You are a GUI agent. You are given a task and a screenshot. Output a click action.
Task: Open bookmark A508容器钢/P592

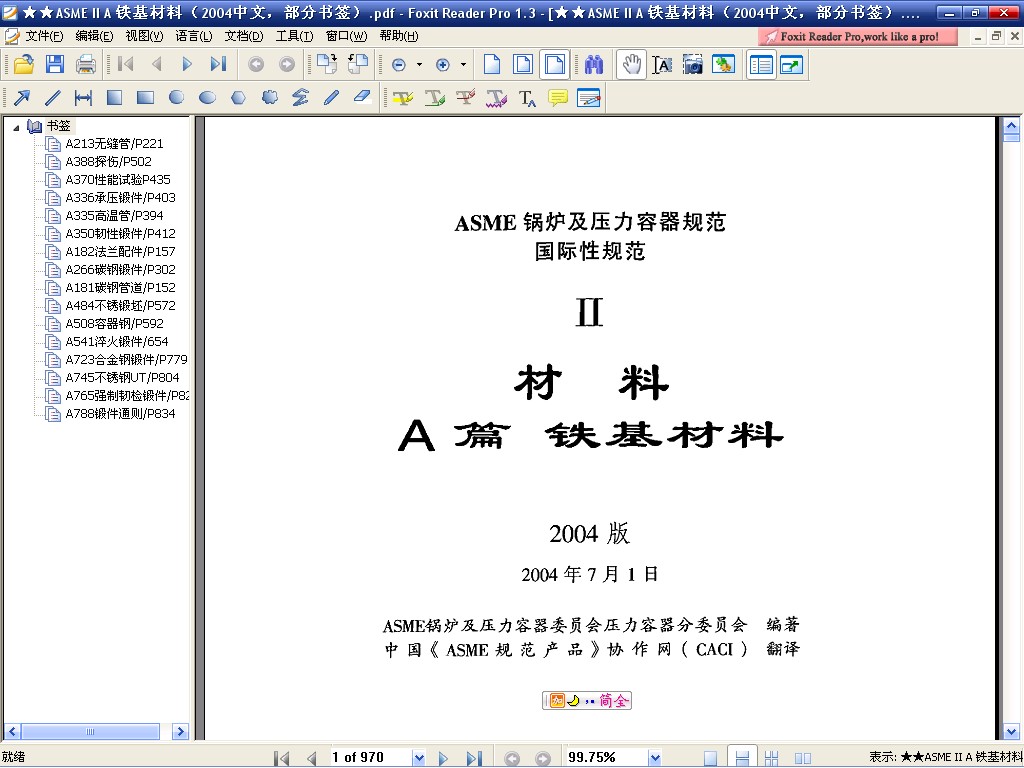pos(114,323)
